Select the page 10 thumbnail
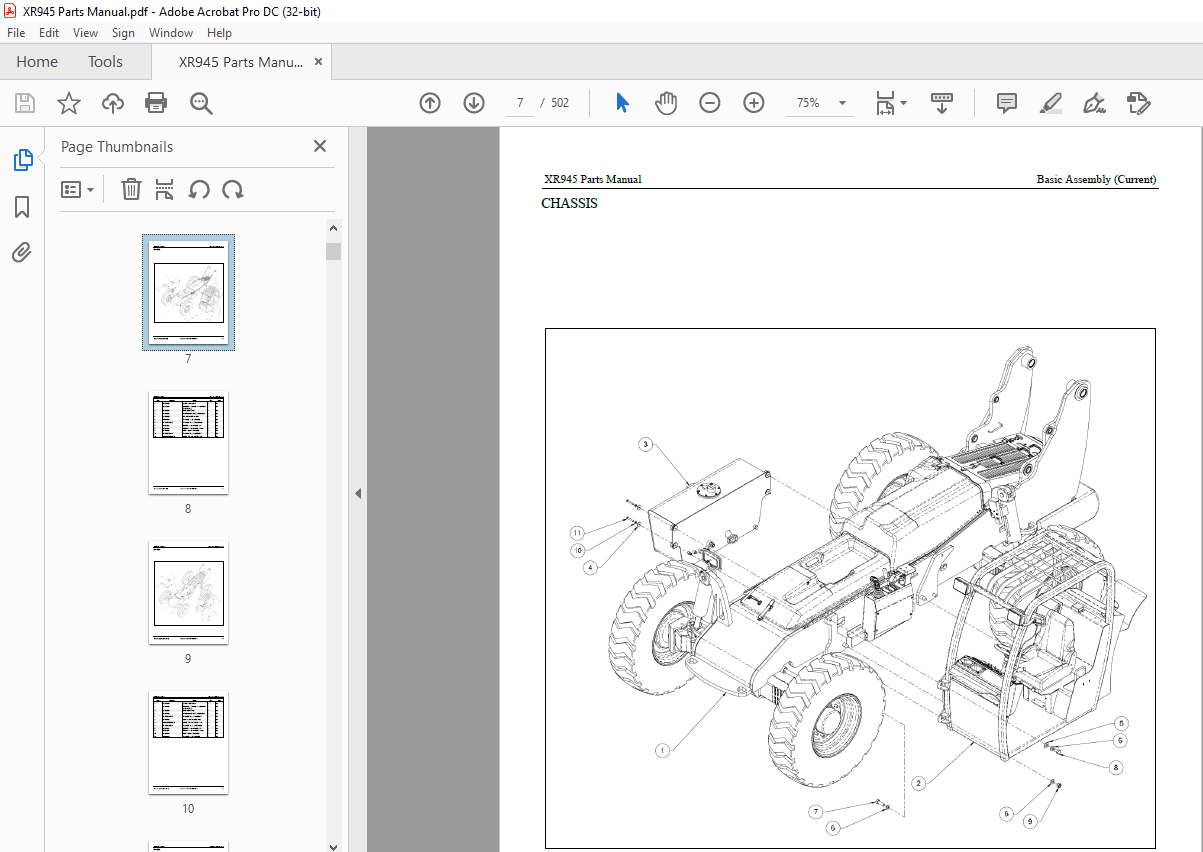 point(188,742)
